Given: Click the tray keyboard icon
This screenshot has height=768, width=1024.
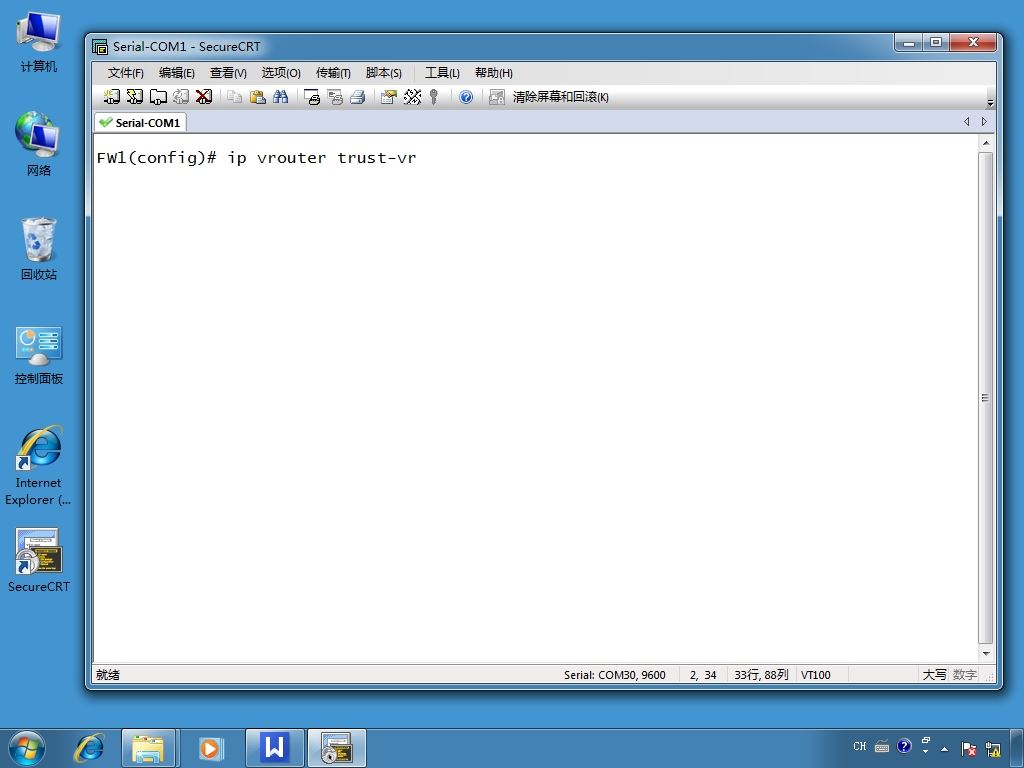Looking at the screenshot, I should coord(882,746).
